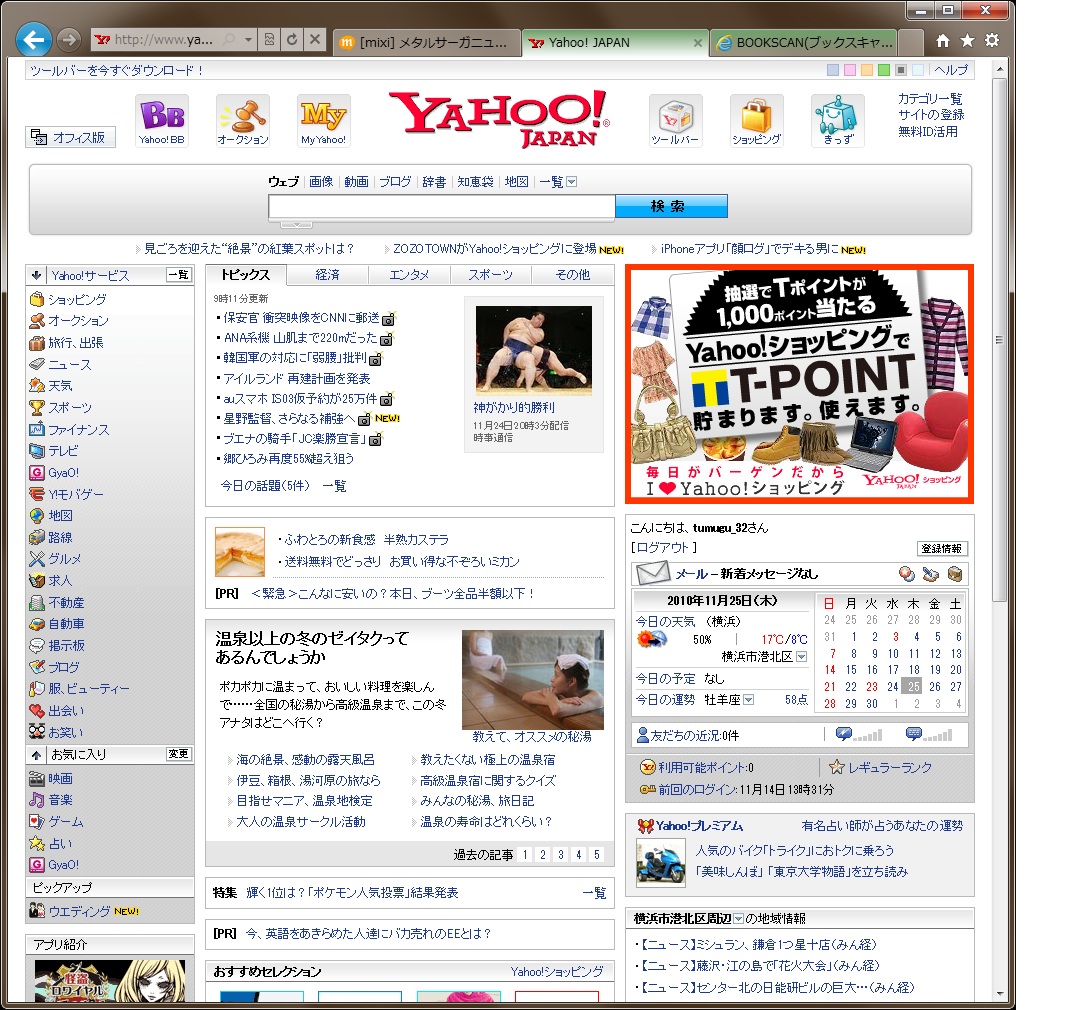
Task: Click the 変更 button beside お気に入り
Action: [x=178, y=754]
